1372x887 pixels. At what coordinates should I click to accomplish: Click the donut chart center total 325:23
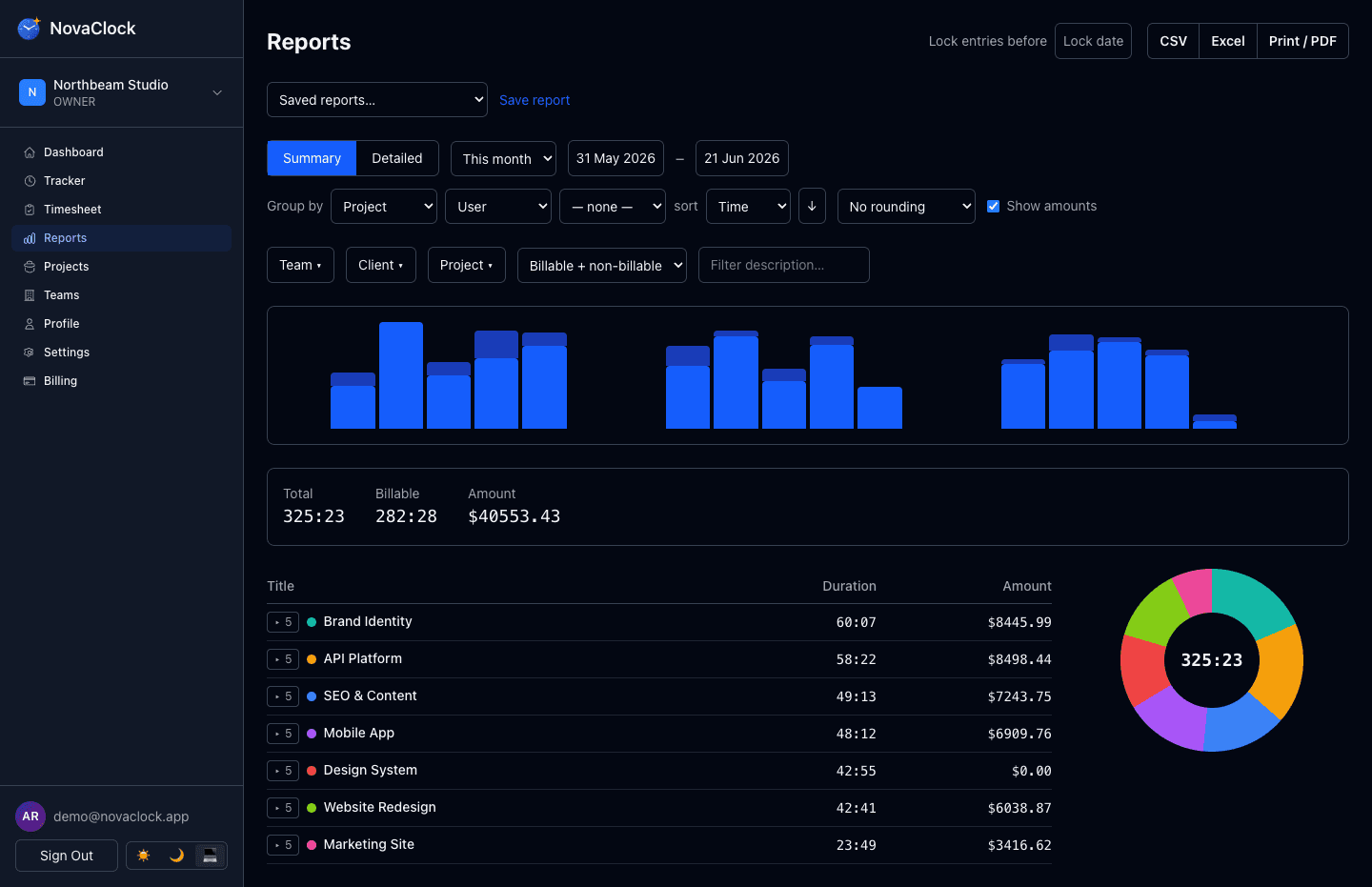click(x=1212, y=660)
